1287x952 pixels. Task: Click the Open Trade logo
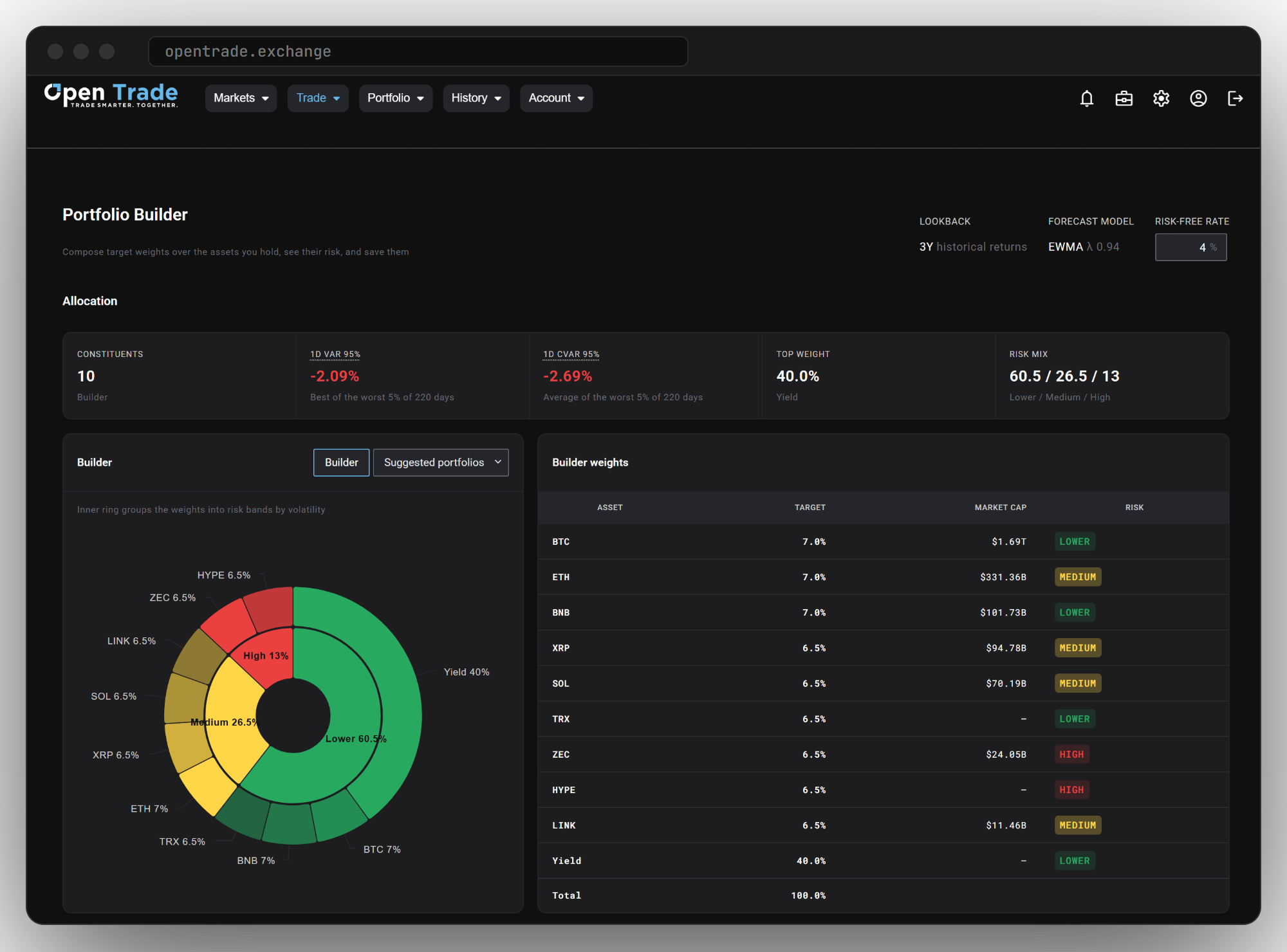pyautogui.click(x=111, y=95)
